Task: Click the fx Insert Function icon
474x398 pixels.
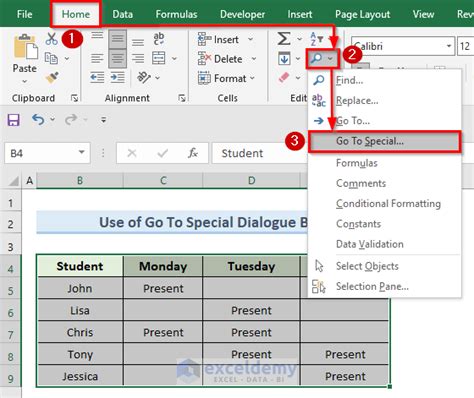Action: pos(193,153)
